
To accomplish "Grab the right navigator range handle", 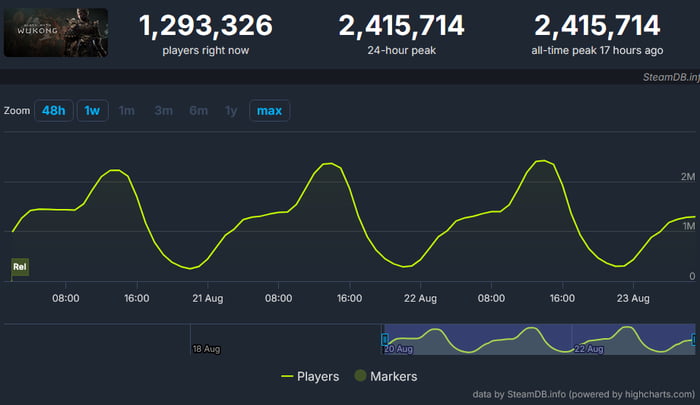I will coord(694,340).
